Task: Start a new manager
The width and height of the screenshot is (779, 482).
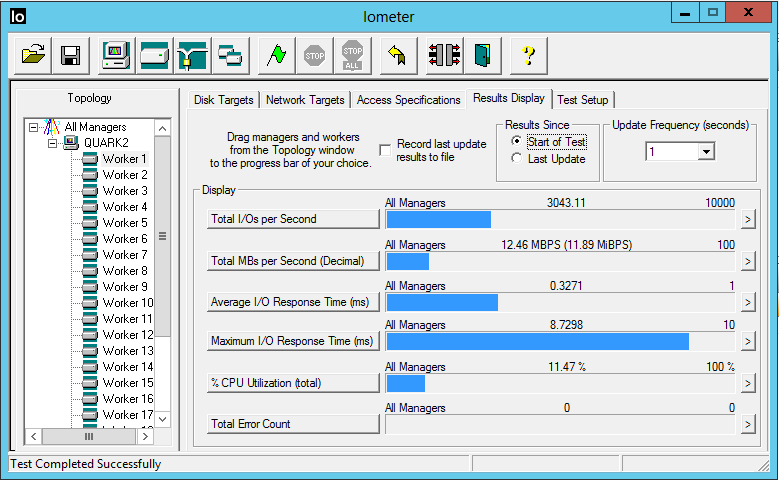Action: pyautogui.click(x=116, y=55)
